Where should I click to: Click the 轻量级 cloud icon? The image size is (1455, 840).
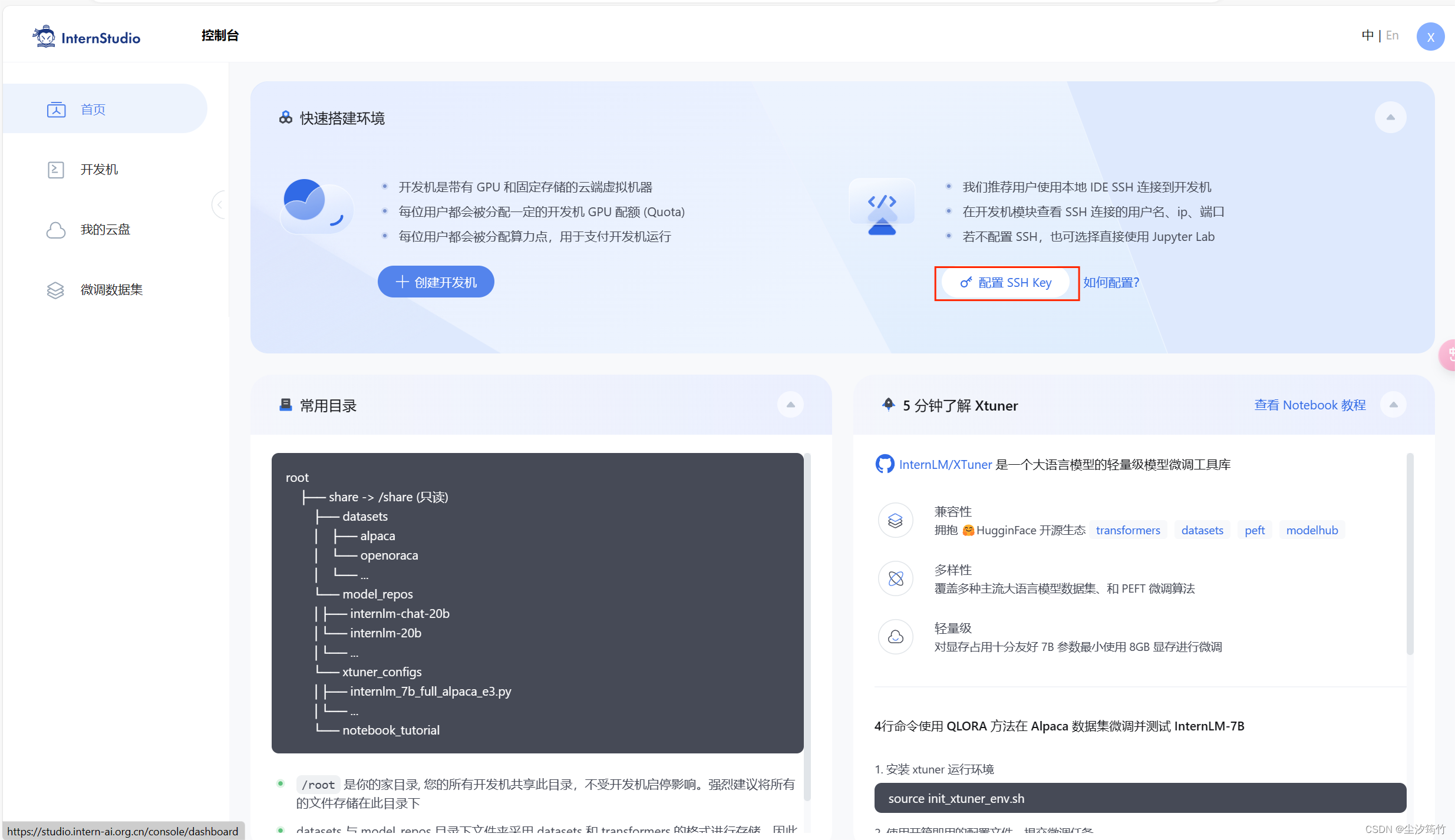pyautogui.click(x=895, y=636)
